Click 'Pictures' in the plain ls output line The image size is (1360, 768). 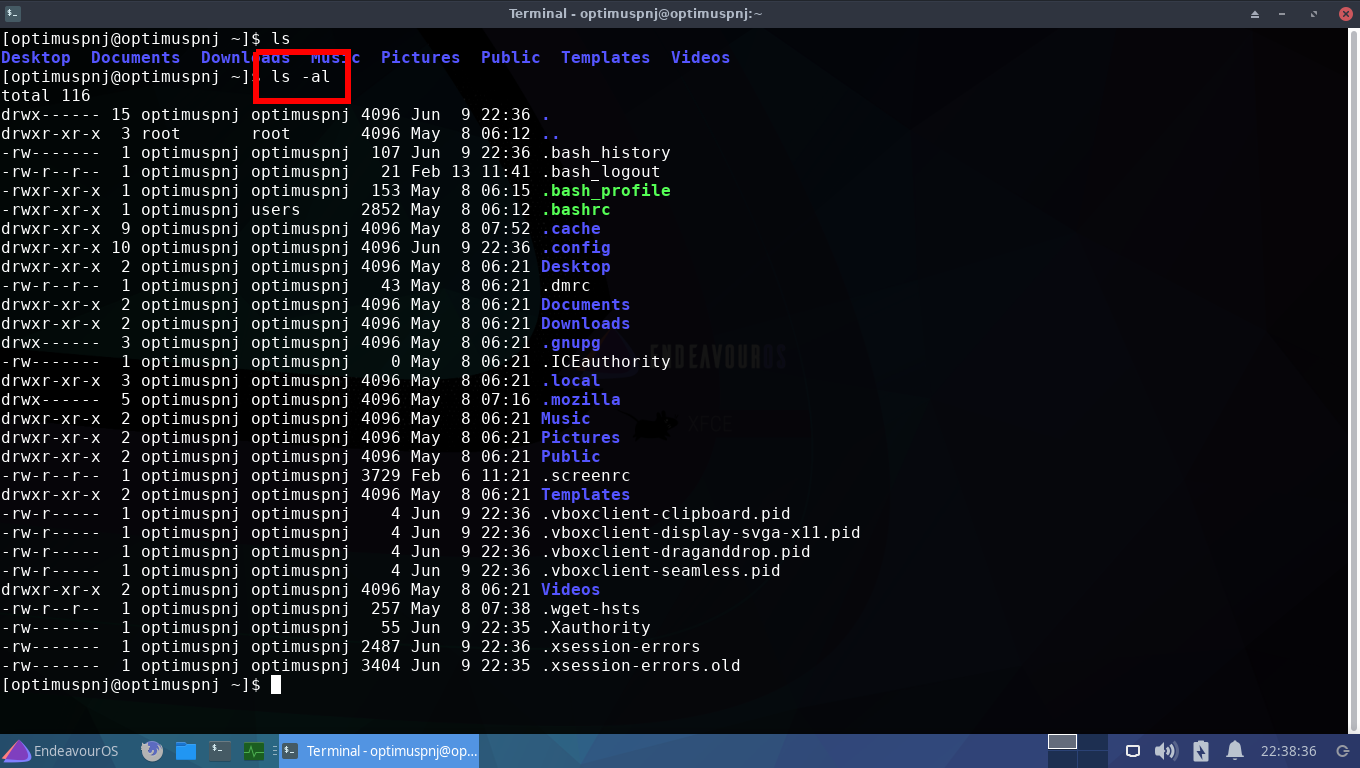(421, 58)
